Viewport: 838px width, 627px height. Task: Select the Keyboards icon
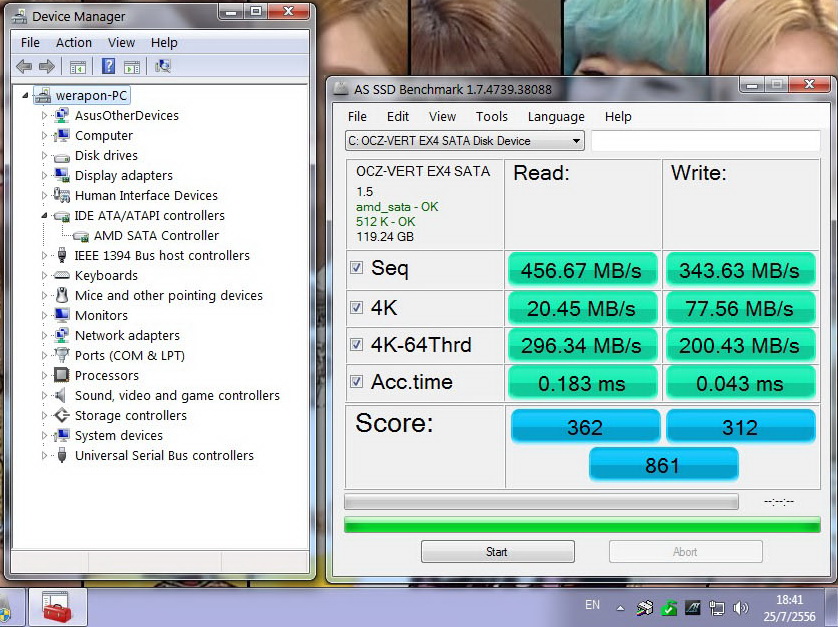click(62, 275)
